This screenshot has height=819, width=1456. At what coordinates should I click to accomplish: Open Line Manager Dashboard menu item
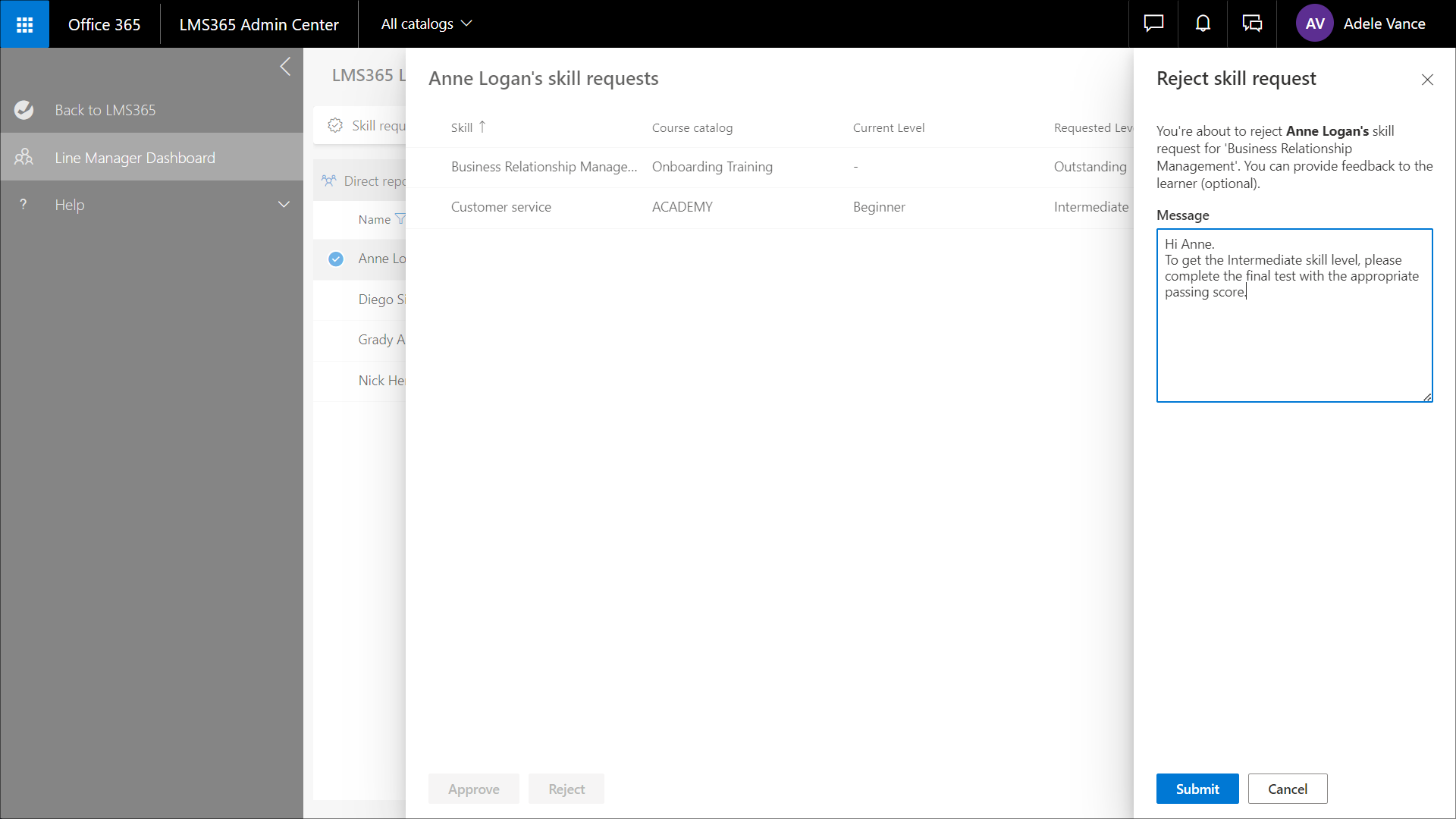[135, 158]
